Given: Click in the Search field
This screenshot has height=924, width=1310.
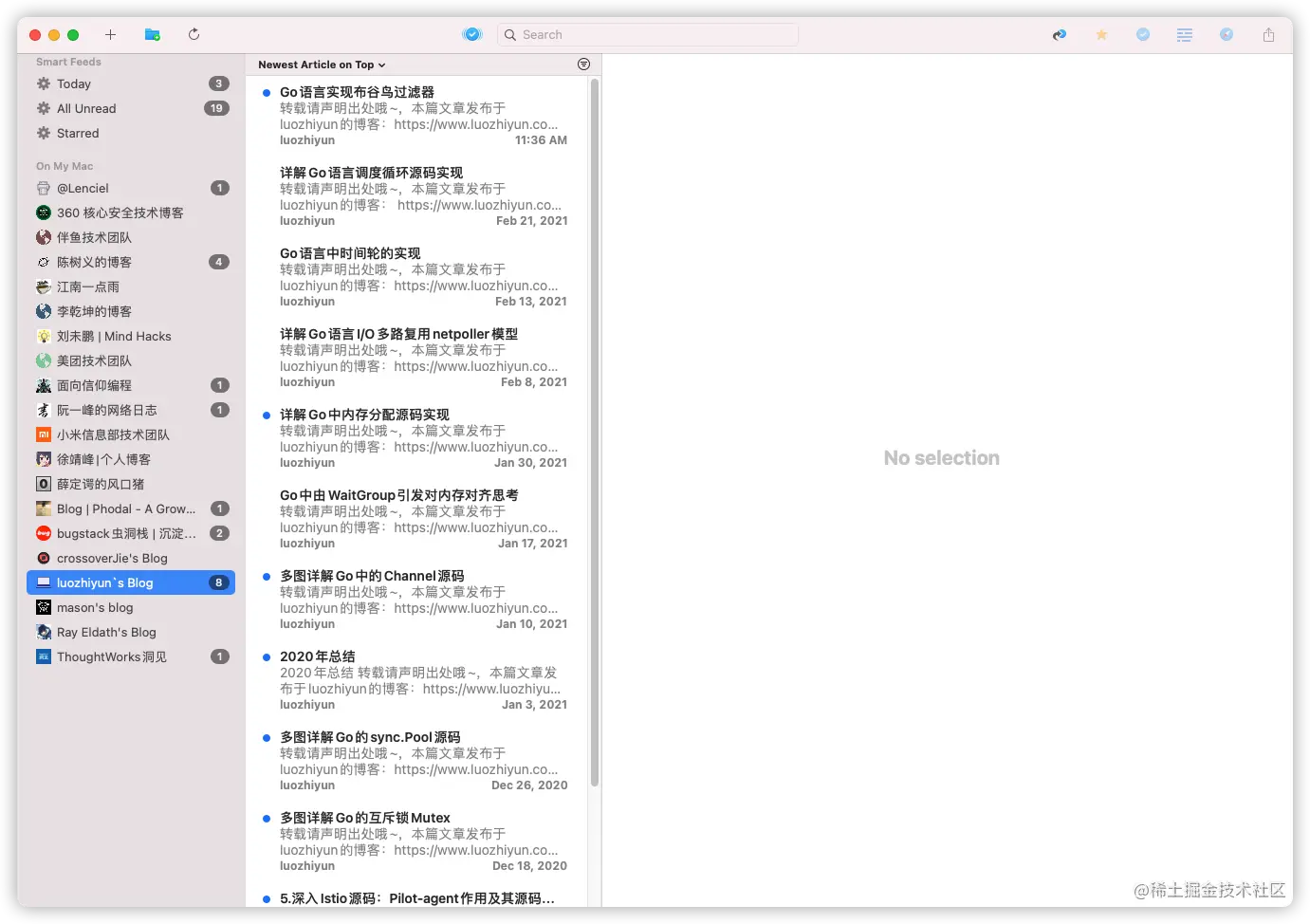Looking at the screenshot, I should 648,35.
